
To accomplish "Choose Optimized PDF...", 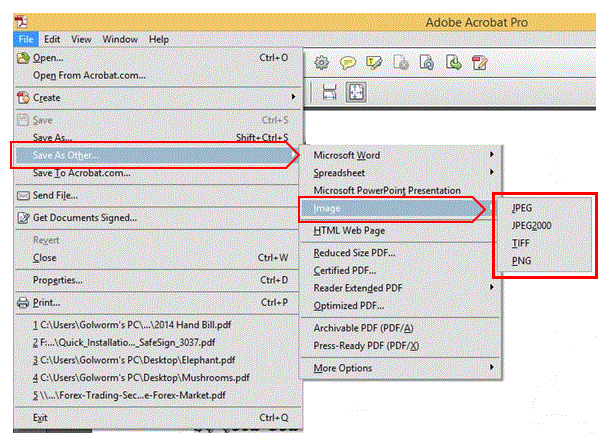I will 400,306.
